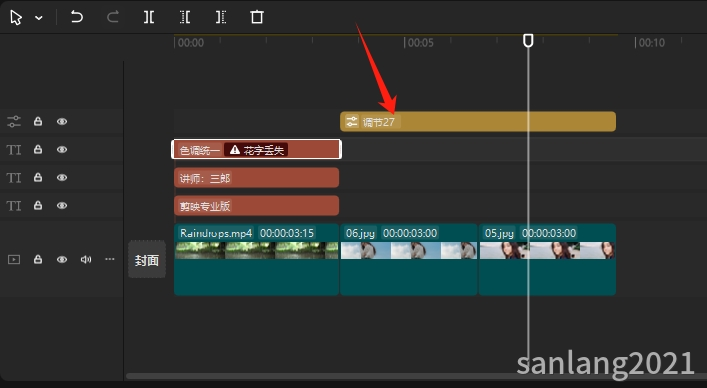Image resolution: width=707 pixels, height=388 pixels.
Task: Lock the 讲师：三郎 text track
Action: tap(38, 177)
